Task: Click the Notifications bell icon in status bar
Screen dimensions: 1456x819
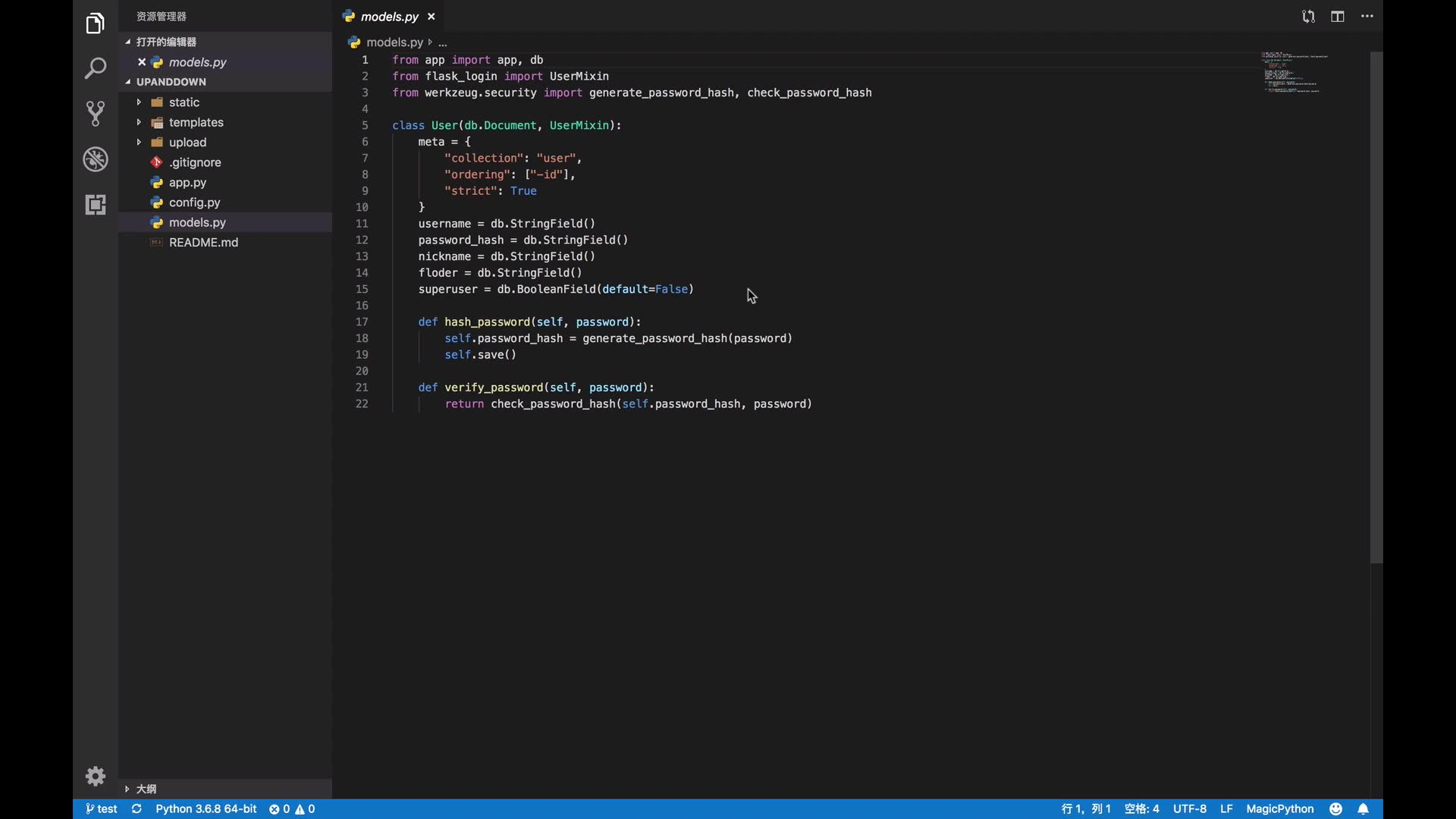Action: (1363, 808)
